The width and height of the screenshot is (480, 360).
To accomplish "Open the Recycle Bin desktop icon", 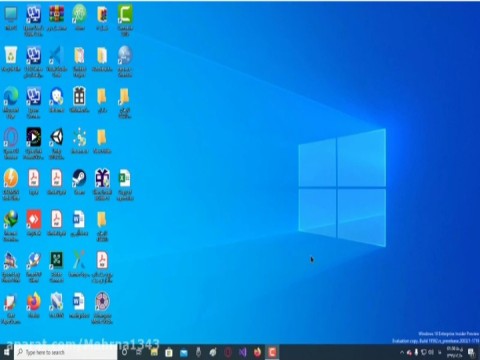I will click(x=11, y=59).
